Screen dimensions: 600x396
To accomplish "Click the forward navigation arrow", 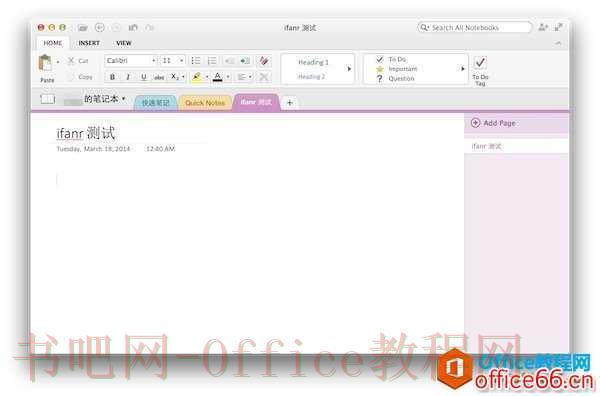I will pos(116,28).
